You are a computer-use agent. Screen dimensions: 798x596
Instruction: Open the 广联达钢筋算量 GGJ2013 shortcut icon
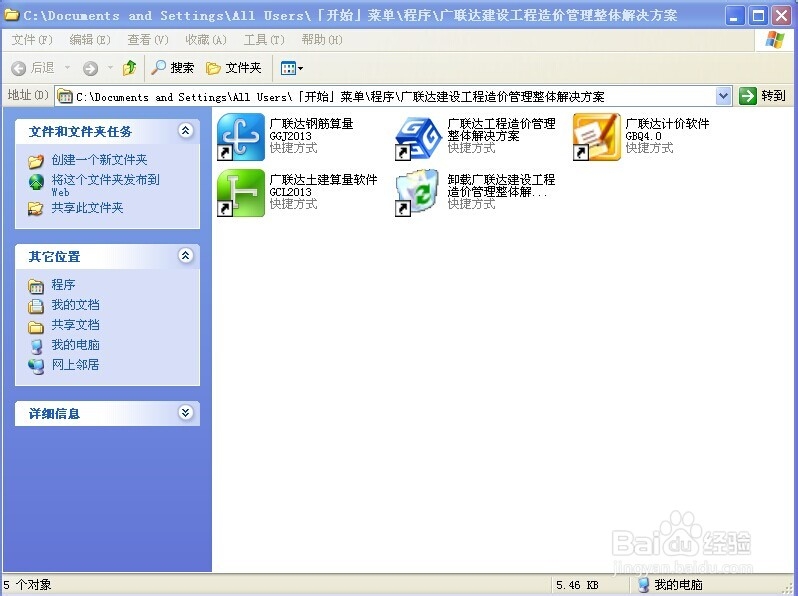tap(241, 137)
